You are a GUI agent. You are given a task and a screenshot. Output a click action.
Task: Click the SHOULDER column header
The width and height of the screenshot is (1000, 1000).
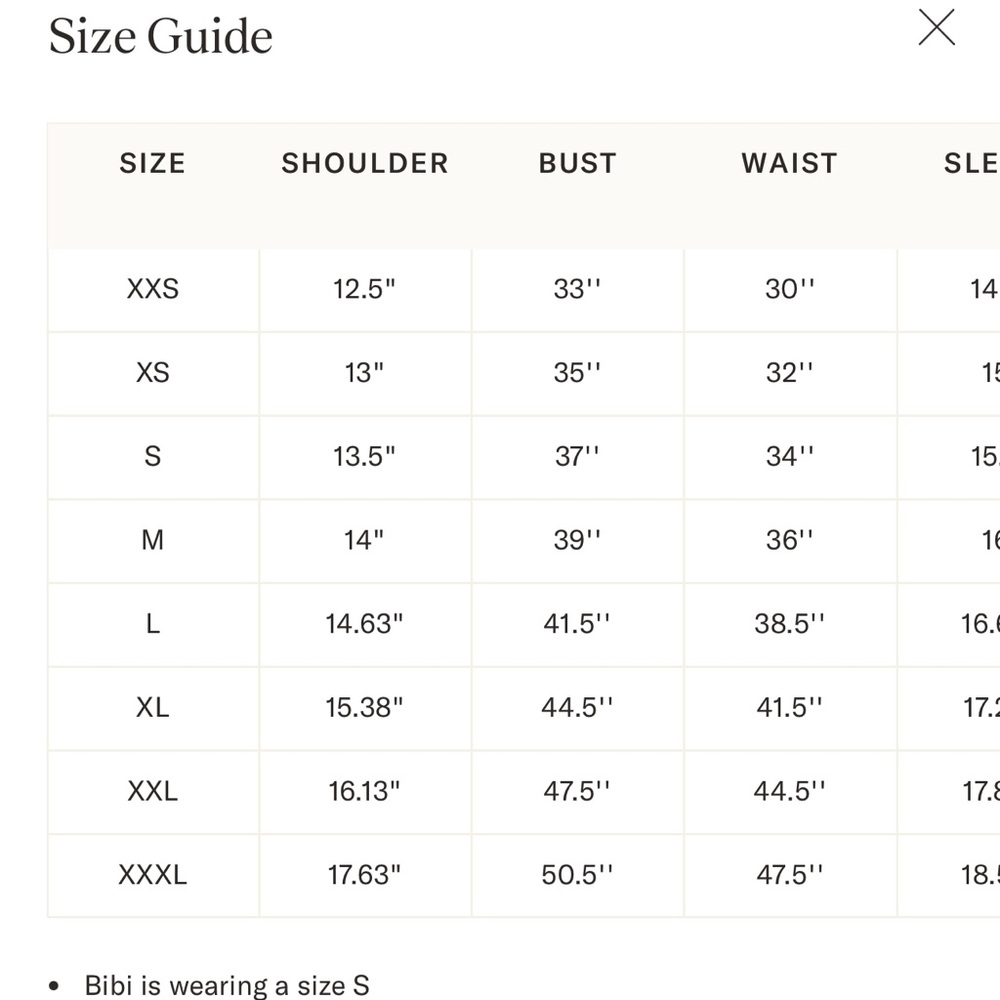point(365,163)
